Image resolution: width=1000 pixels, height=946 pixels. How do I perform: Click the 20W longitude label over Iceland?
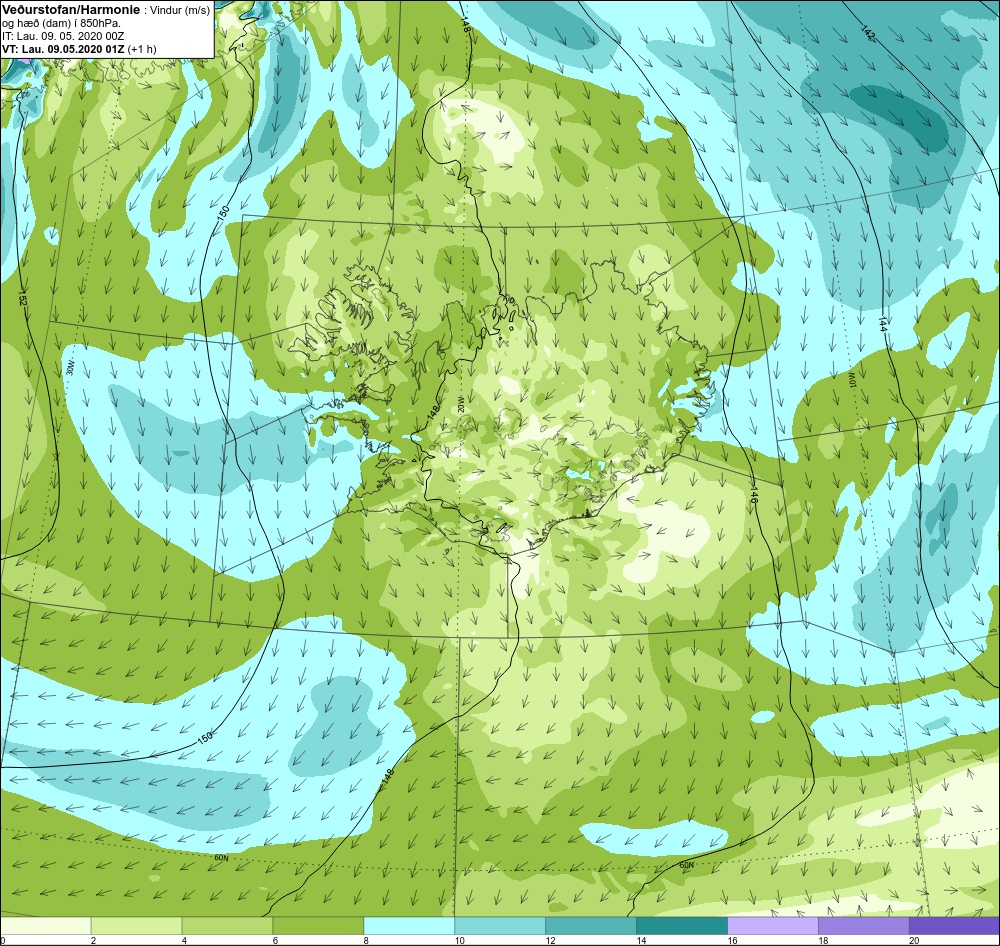coord(460,404)
